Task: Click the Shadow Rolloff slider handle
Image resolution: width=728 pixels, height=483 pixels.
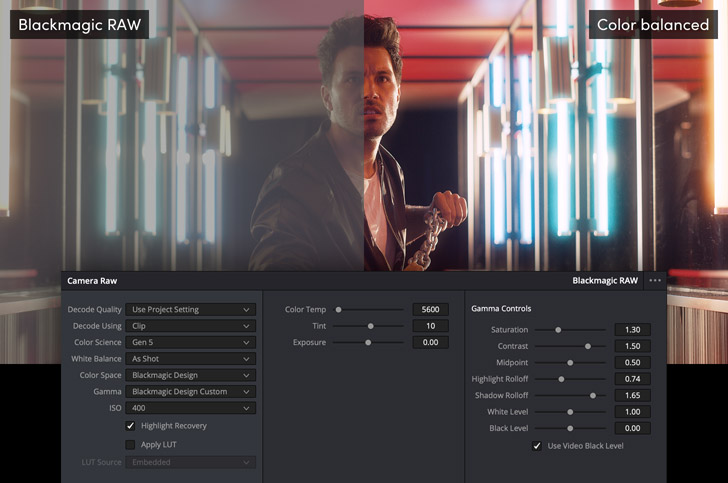Action: pyautogui.click(x=593, y=395)
